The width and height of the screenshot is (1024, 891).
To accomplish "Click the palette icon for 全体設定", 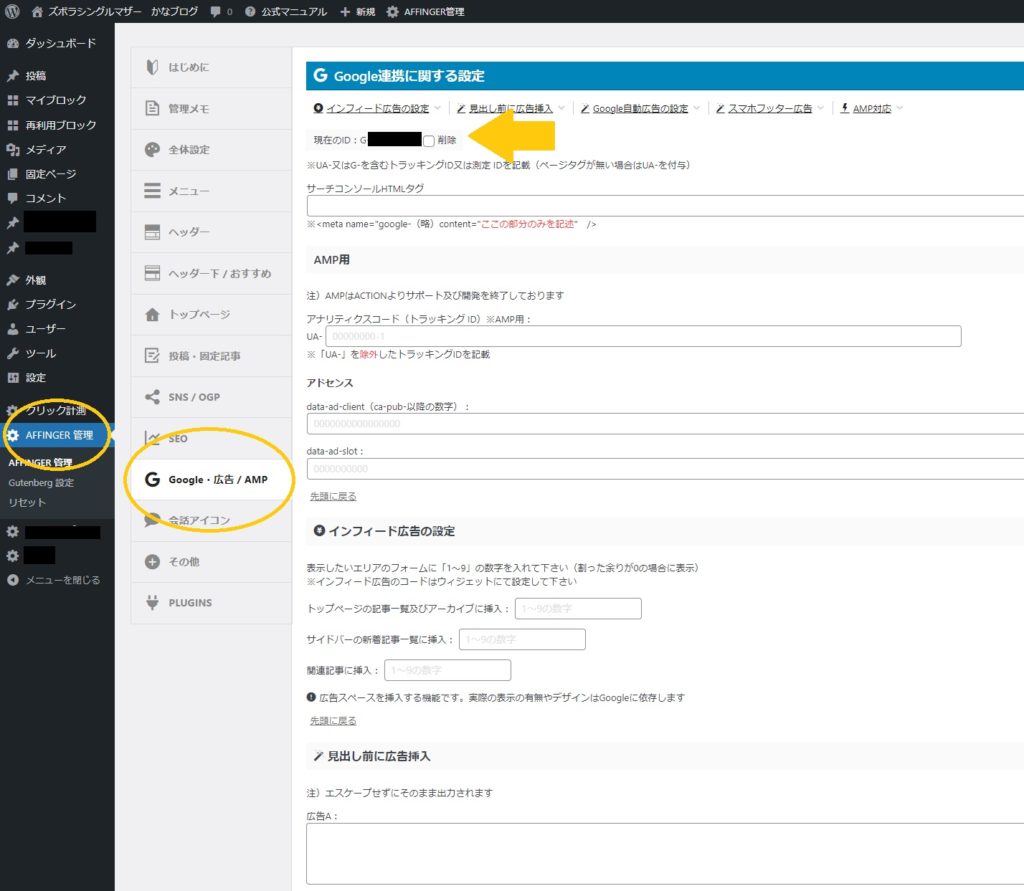I will tap(152, 149).
